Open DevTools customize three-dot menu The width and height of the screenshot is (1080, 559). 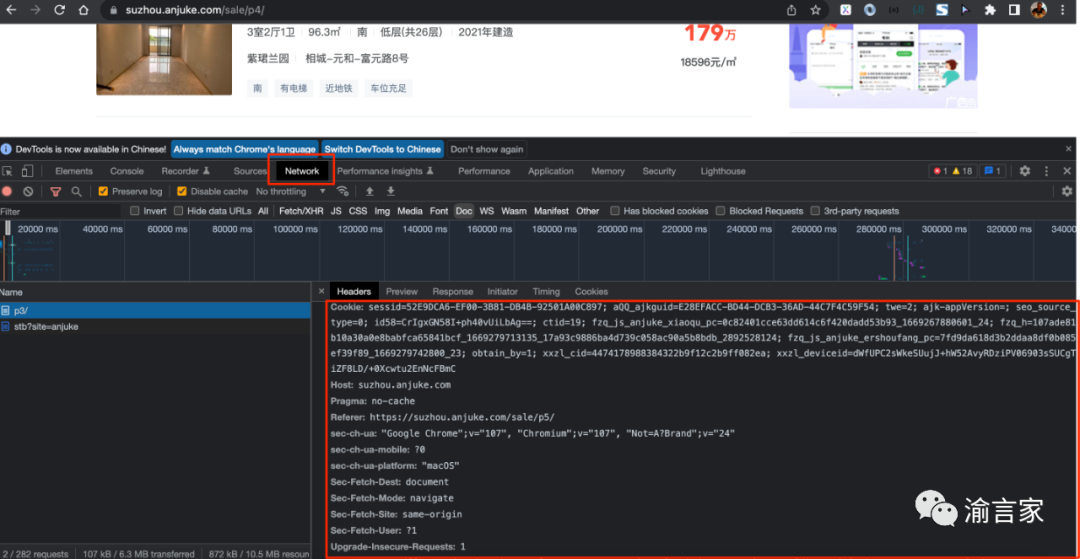(1046, 171)
